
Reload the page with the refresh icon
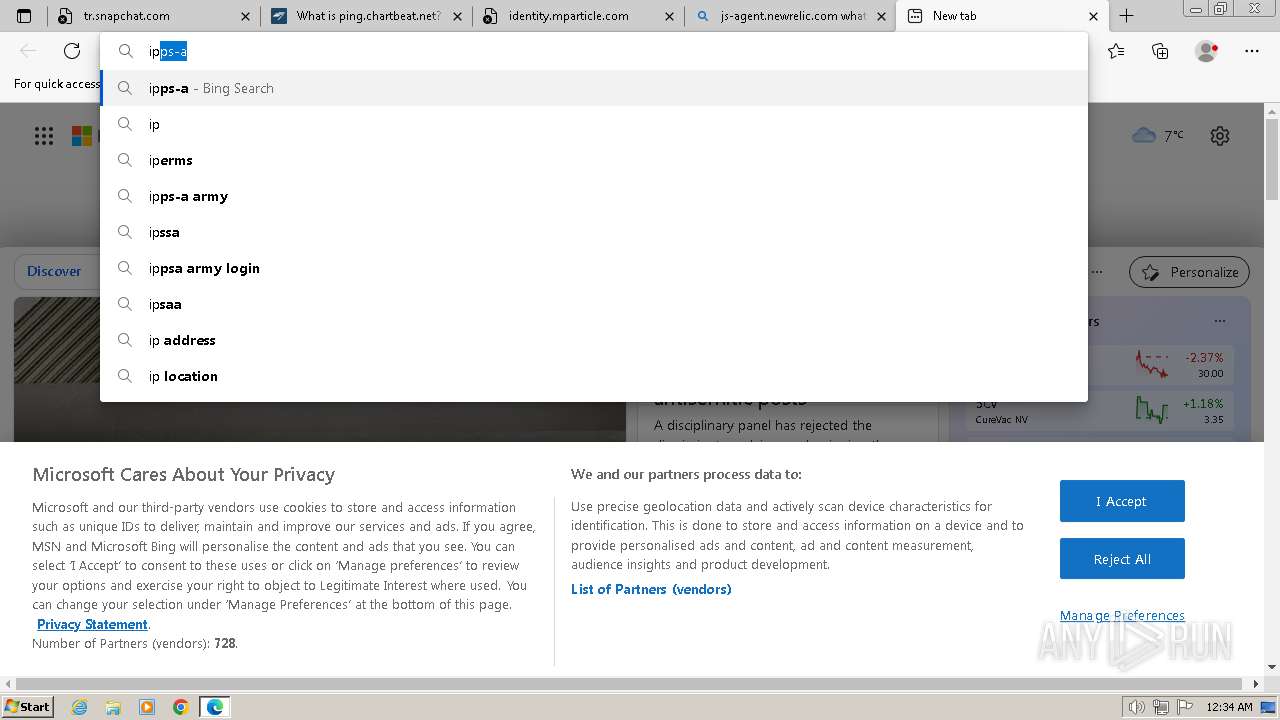click(x=72, y=51)
